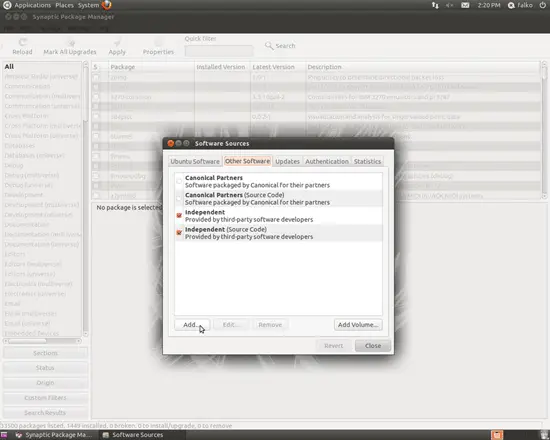Open the falko user menu
Image resolution: width=550 pixels, height=440 pixels.
coord(521,5)
